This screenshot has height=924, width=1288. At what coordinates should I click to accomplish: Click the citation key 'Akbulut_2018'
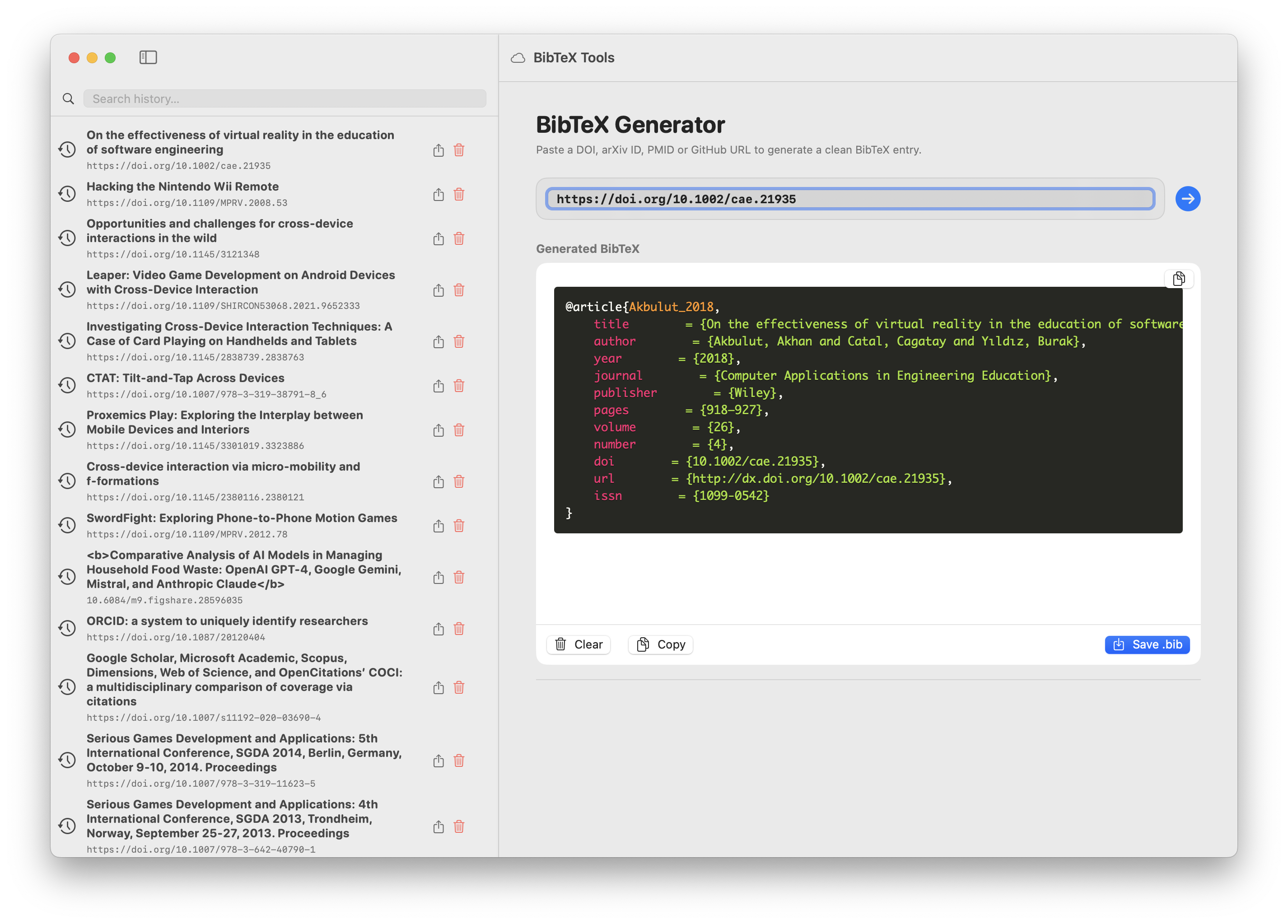point(671,307)
